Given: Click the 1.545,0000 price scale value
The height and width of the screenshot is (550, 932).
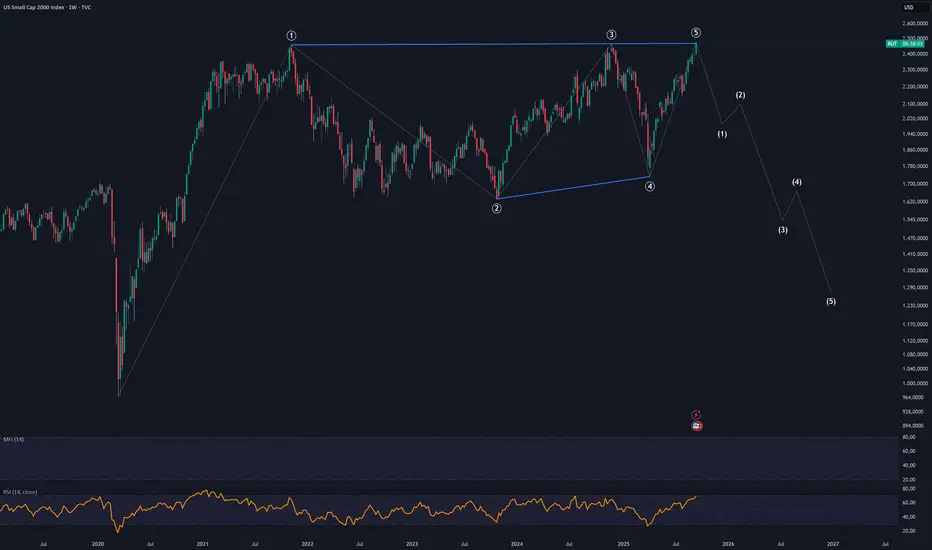Looking at the screenshot, I should 915,219.
